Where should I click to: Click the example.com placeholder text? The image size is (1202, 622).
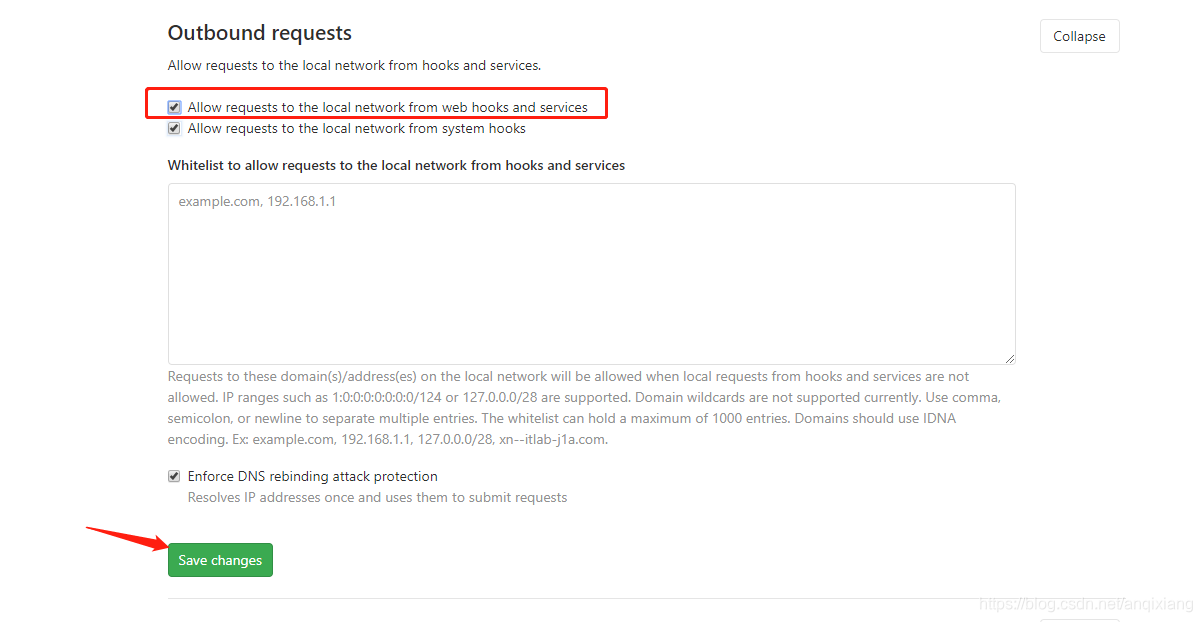(257, 201)
